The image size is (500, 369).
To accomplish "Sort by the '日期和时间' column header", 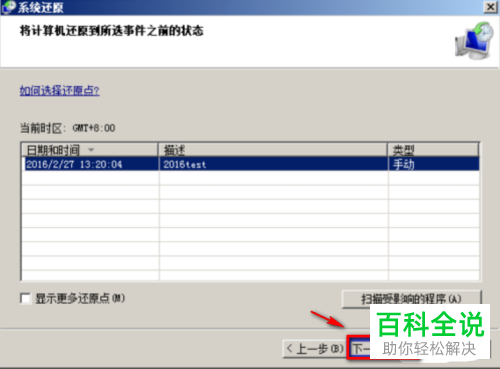I will coord(90,150).
